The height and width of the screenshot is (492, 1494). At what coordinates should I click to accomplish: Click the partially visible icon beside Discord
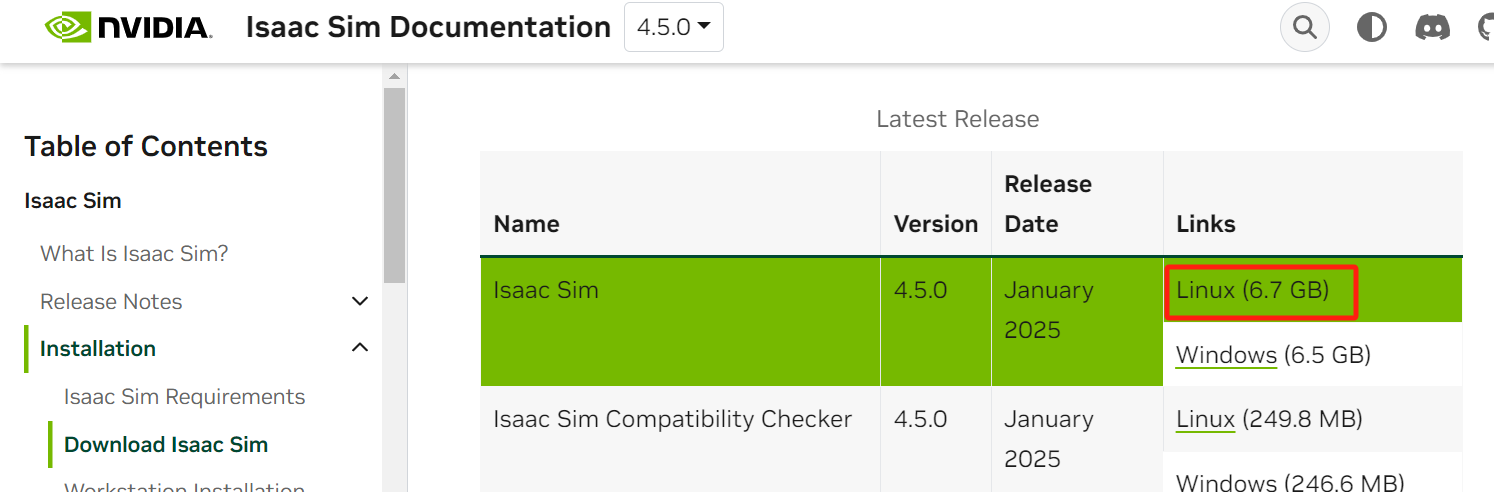click(x=1486, y=27)
